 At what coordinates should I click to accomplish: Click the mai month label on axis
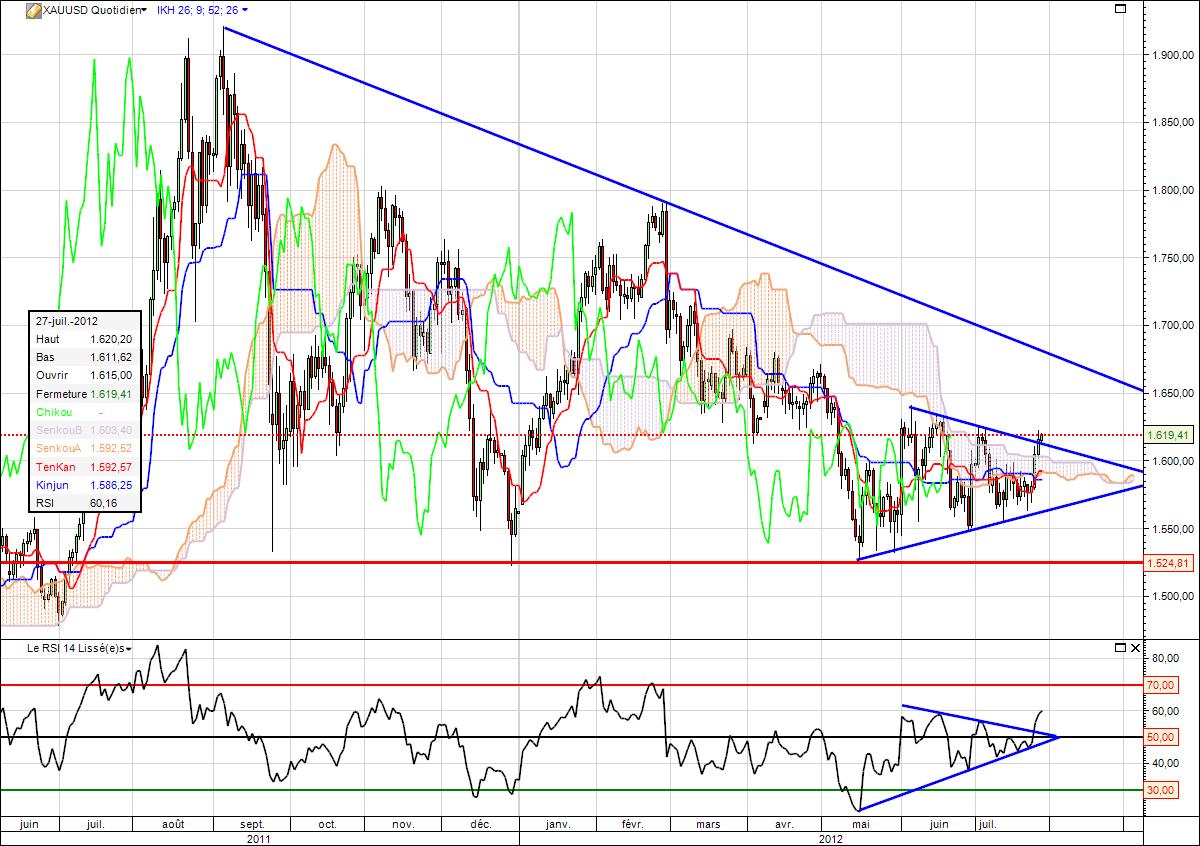click(861, 823)
